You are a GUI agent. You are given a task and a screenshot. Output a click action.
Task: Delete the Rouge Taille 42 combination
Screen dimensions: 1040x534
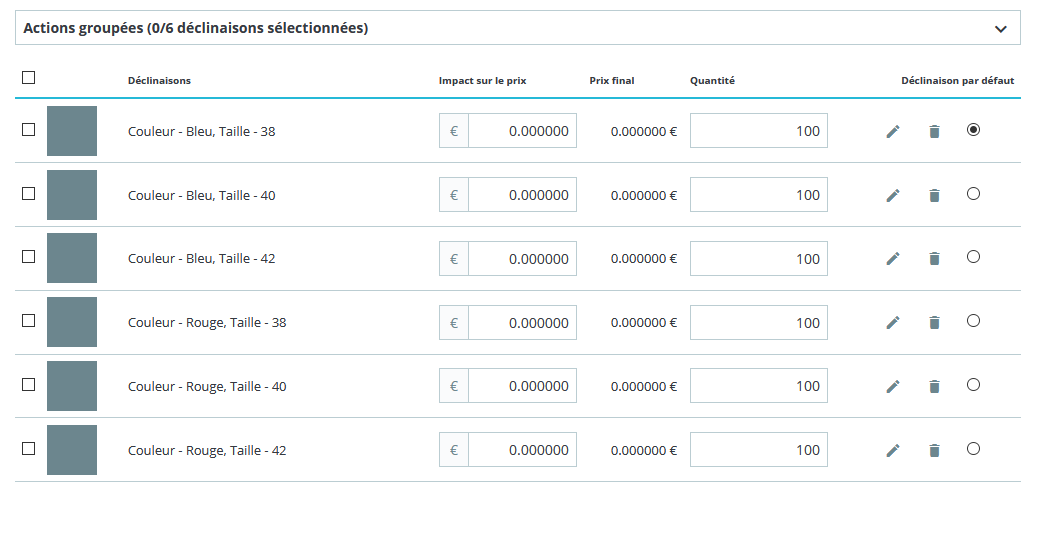coord(934,451)
